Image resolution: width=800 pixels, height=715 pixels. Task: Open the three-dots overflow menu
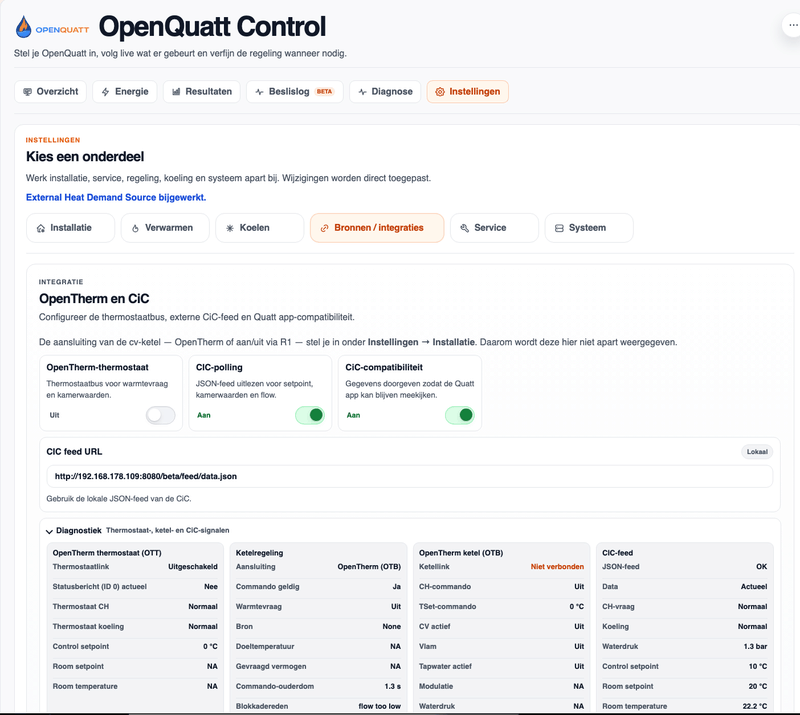tap(792, 25)
